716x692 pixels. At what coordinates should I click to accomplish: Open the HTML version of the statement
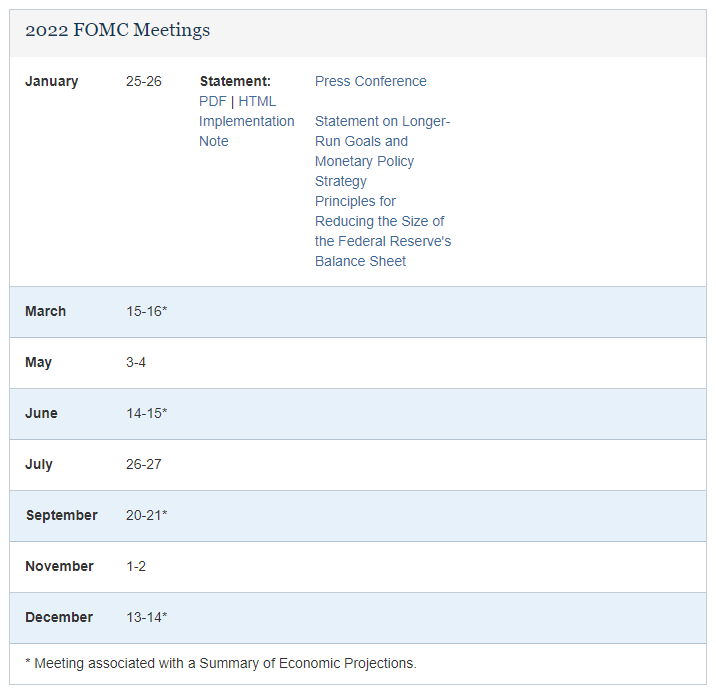pyautogui.click(x=257, y=101)
